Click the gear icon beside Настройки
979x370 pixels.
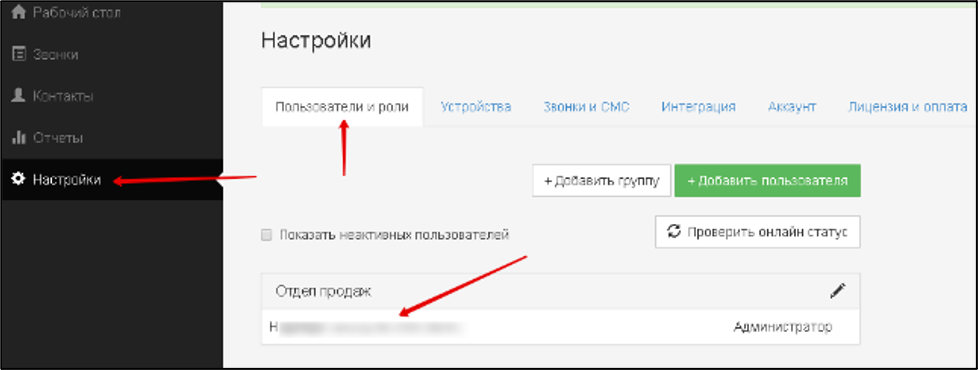click(x=19, y=179)
